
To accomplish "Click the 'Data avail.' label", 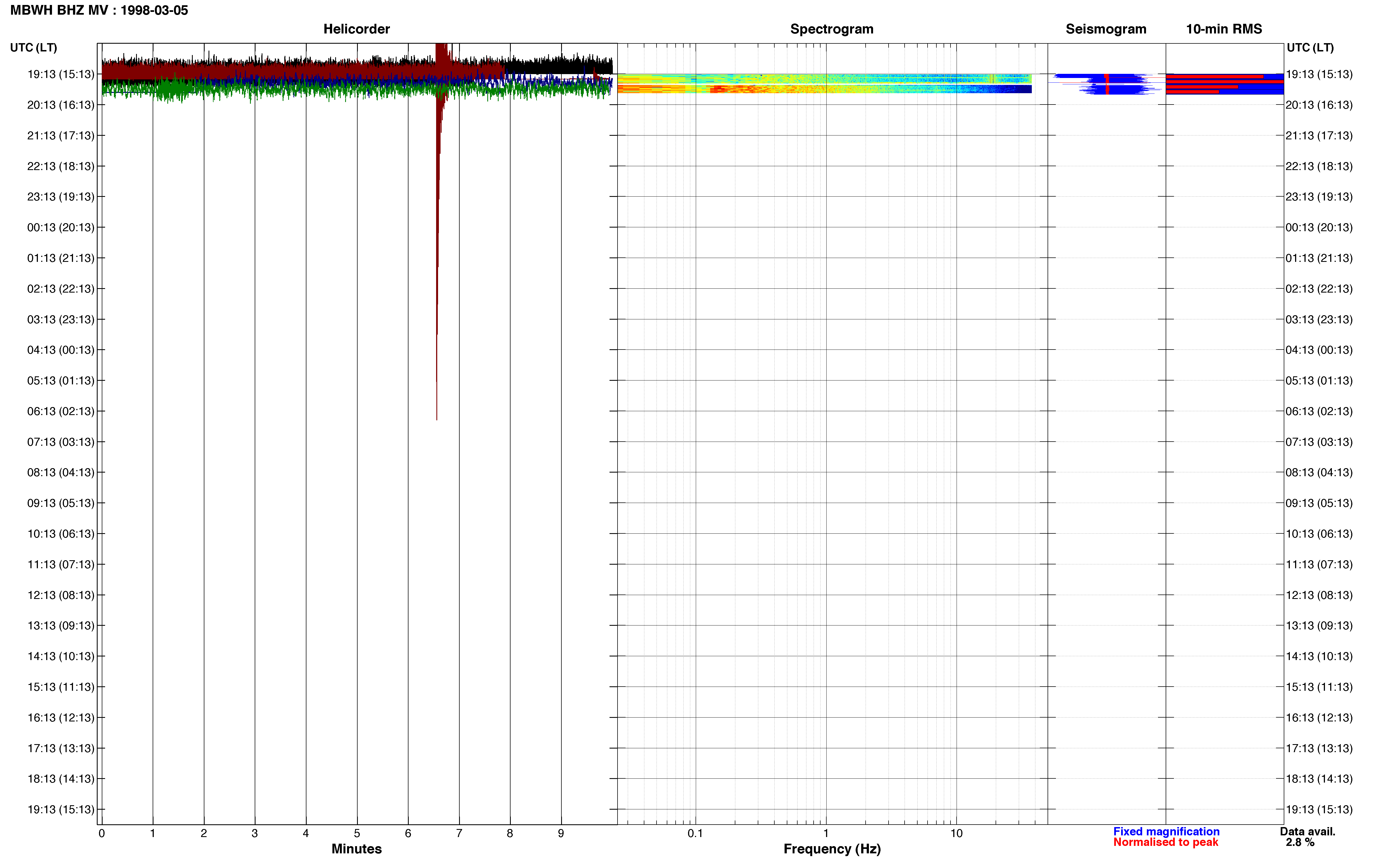I will (x=1307, y=831).
